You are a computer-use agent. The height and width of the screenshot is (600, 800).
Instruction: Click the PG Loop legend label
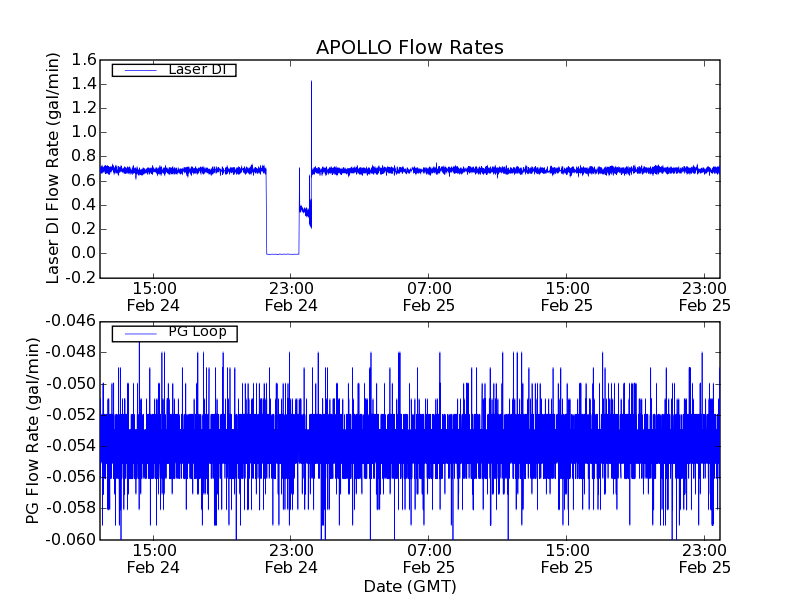197,332
